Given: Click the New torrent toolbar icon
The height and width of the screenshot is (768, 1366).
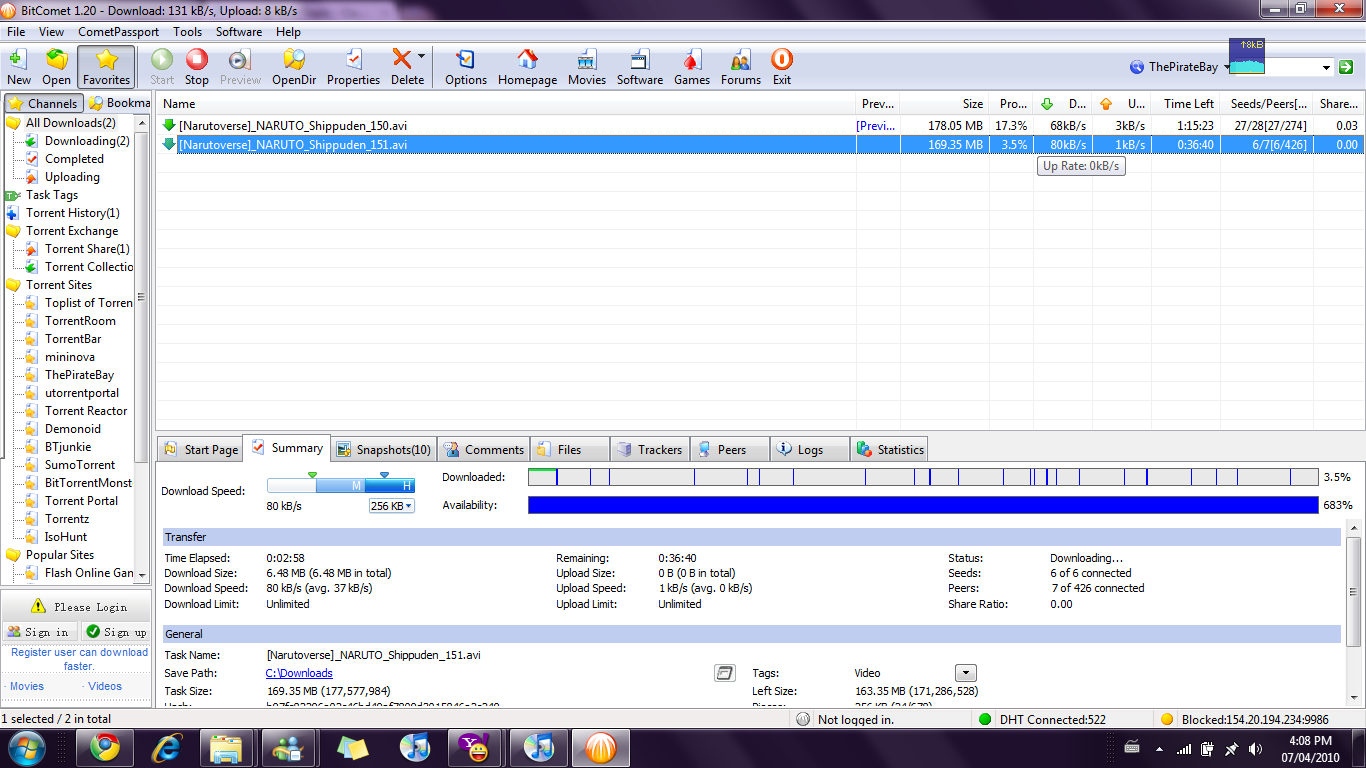Looking at the screenshot, I should click(19, 67).
